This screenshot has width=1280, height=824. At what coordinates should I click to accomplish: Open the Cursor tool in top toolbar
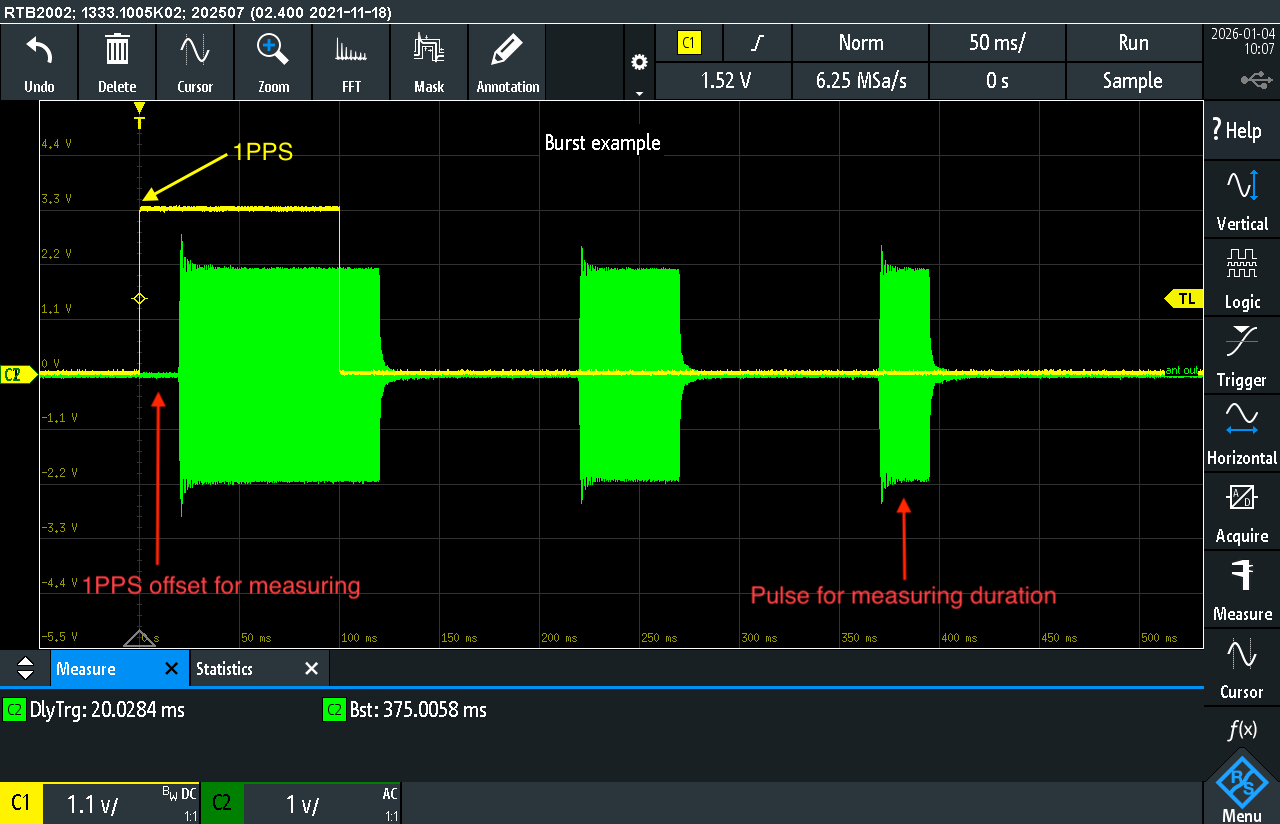click(195, 51)
